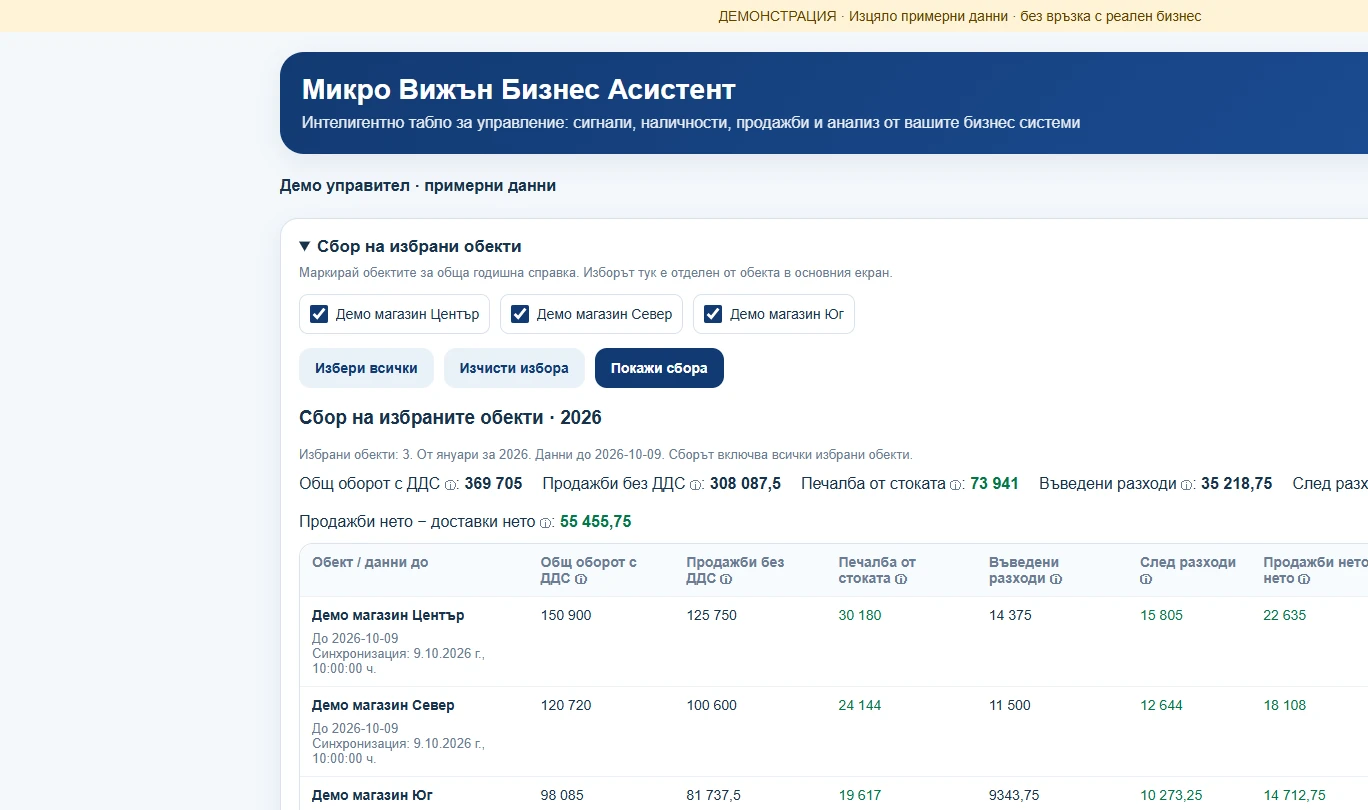Click the Обект / данни до column header
Viewport: 1368px width, 810px height.
[370, 563]
